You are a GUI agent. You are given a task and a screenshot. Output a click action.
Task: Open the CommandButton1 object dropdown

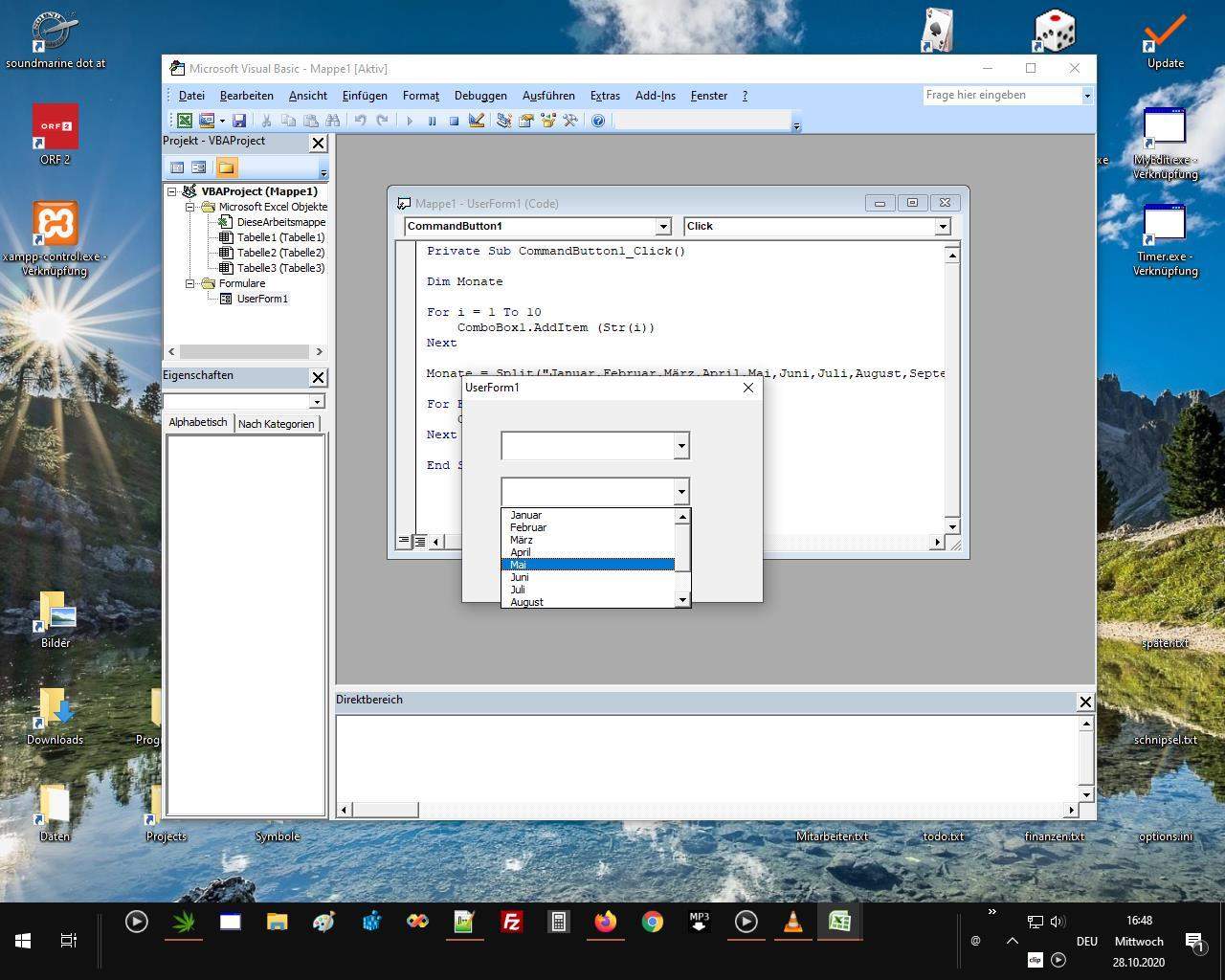pos(663,227)
